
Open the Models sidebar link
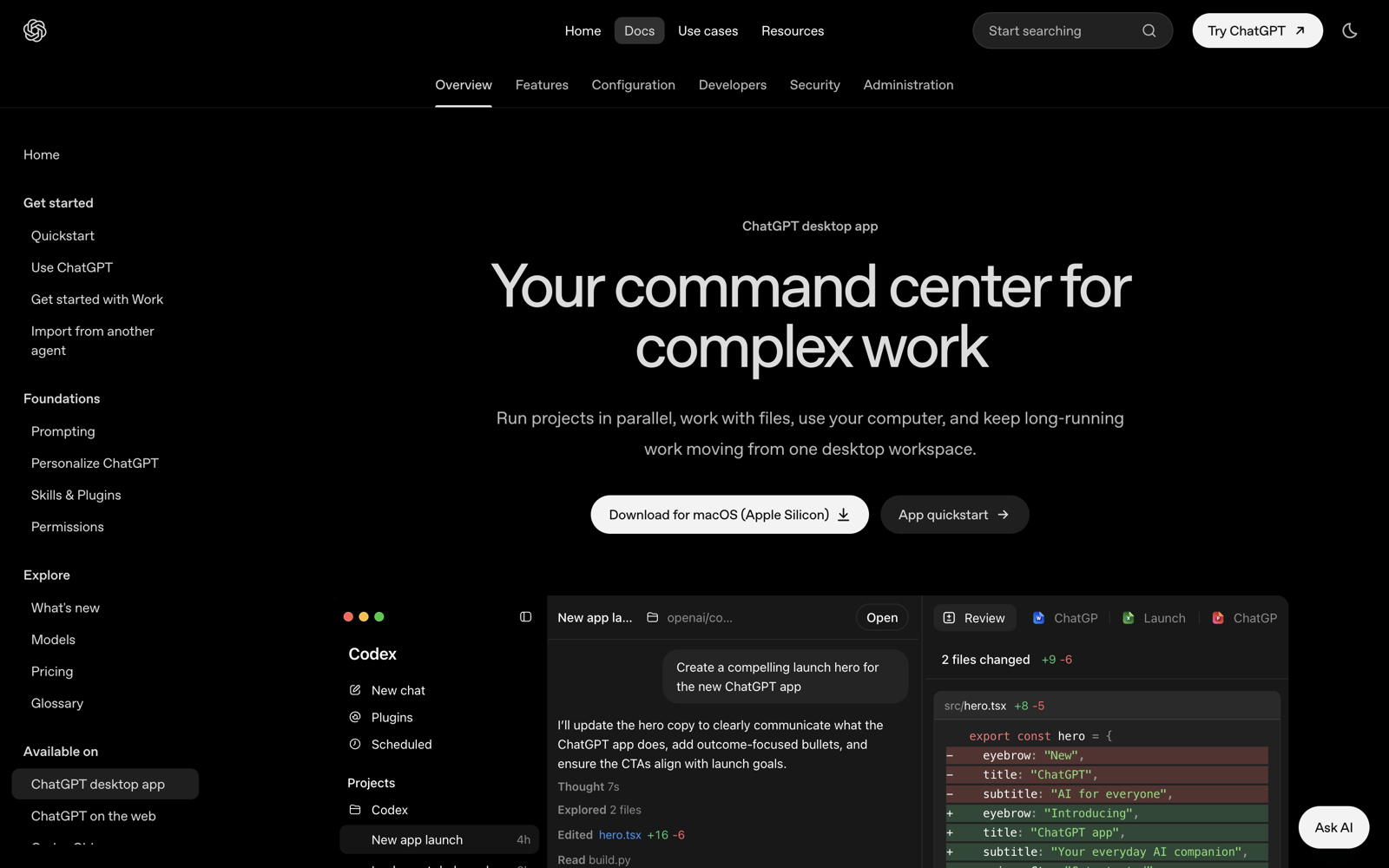pos(53,640)
